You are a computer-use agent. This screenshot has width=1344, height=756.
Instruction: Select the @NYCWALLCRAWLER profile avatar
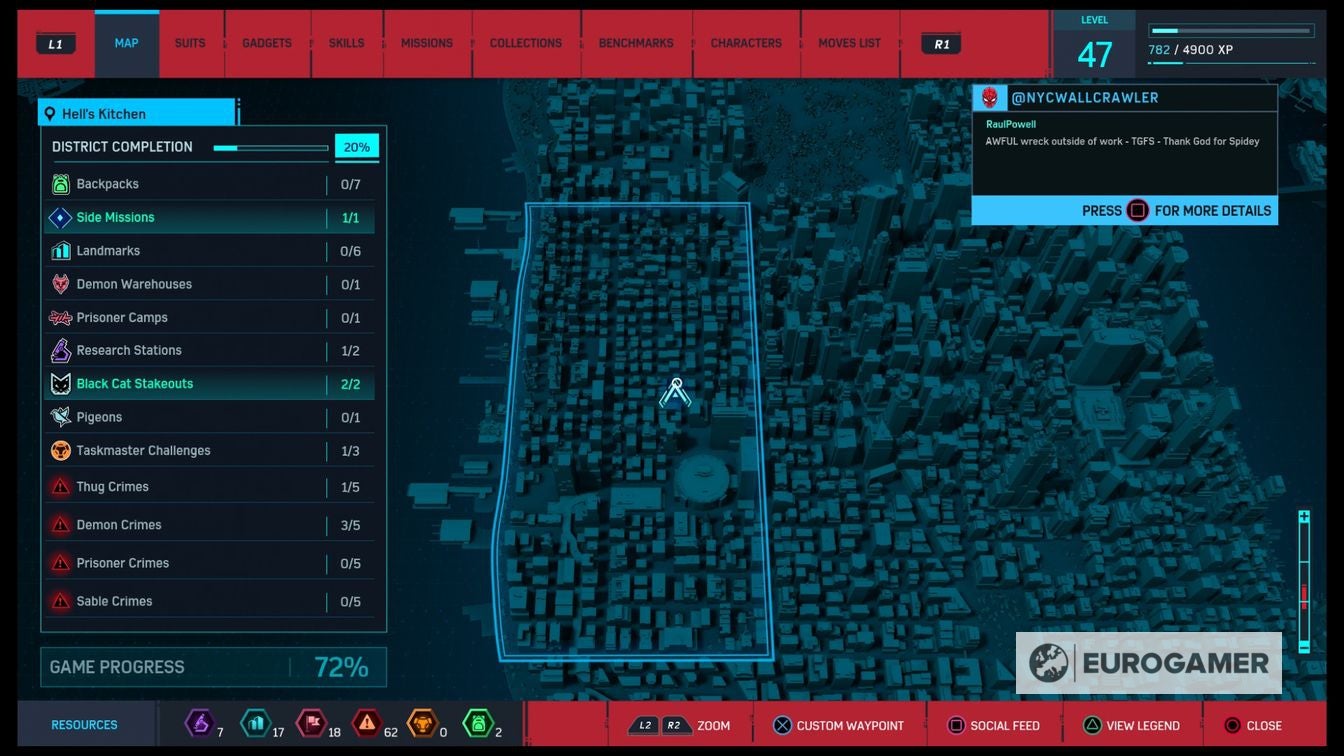pyautogui.click(x=989, y=98)
